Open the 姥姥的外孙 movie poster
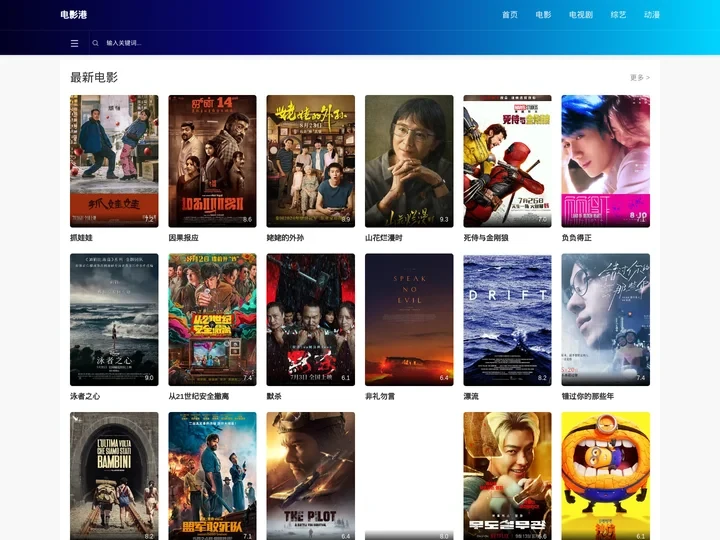This screenshot has width=720, height=540. 310,161
